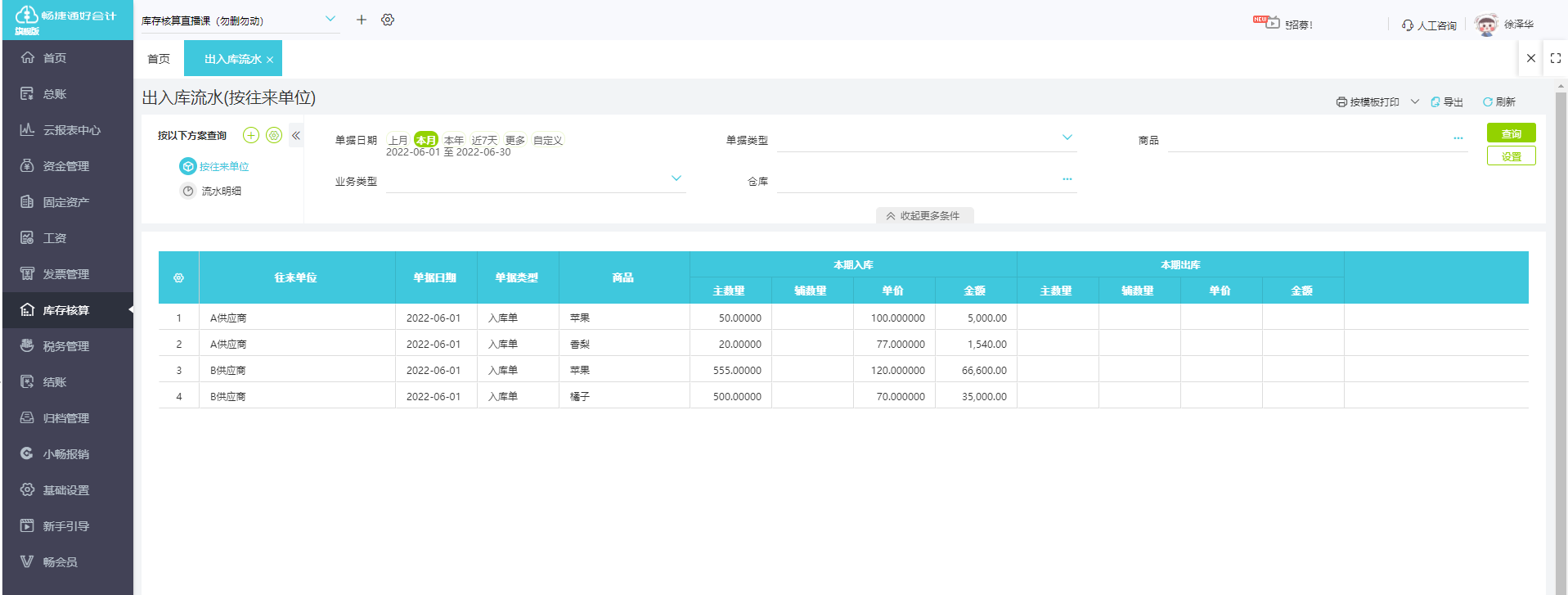Click the green 查询 button
Screen dimensions: 1568x595
pyautogui.click(x=1510, y=133)
